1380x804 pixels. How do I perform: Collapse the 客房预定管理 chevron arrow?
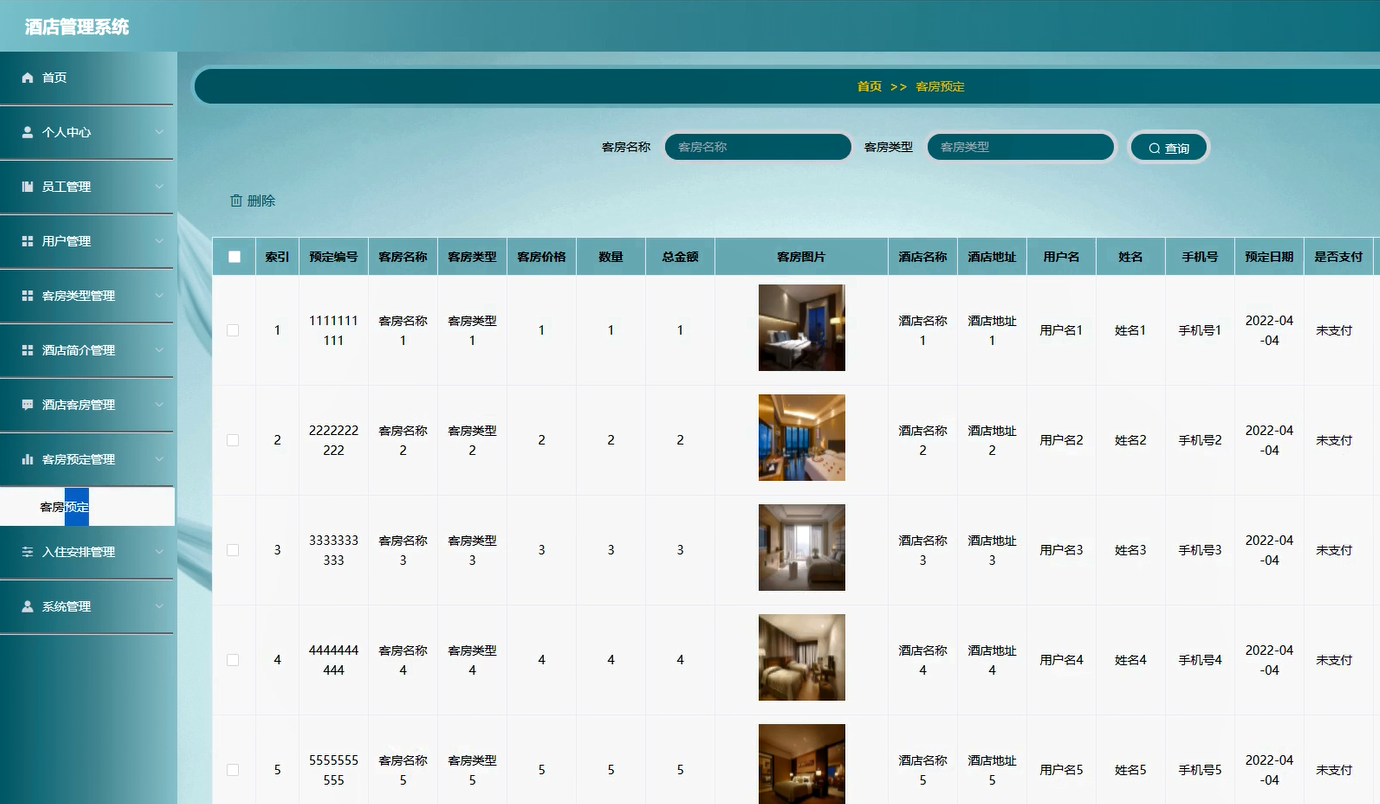pyautogui.click(x=159, y=460)
